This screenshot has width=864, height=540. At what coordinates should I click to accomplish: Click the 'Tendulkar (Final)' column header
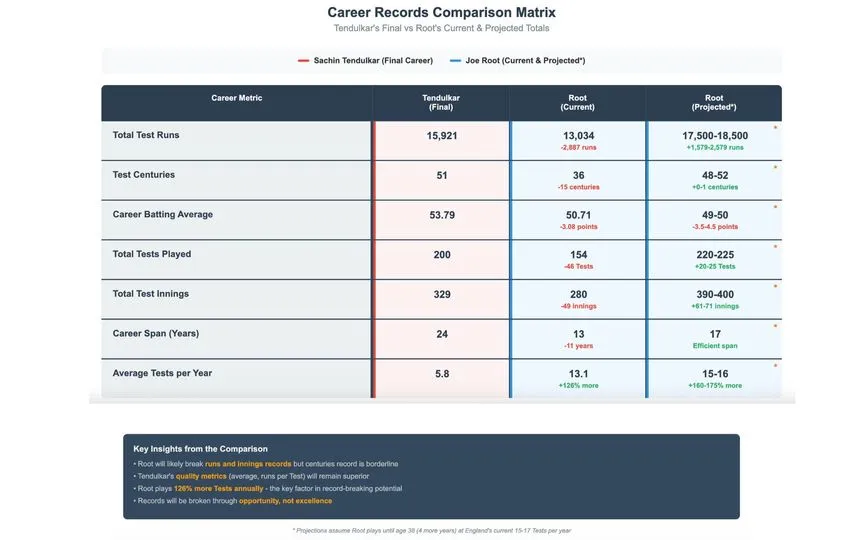click(x=441, y=102)
